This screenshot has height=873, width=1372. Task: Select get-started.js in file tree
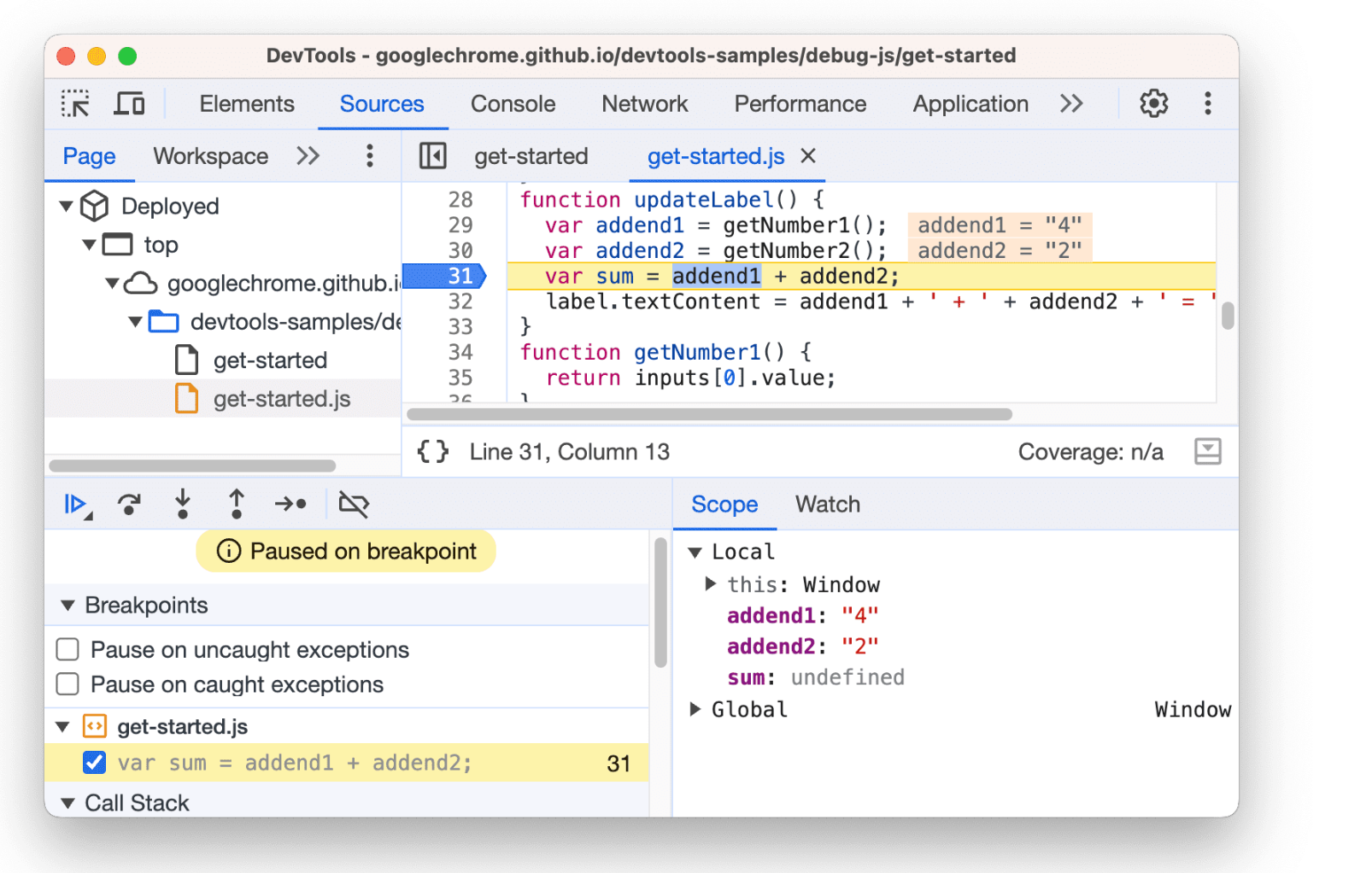click(282, 398)
